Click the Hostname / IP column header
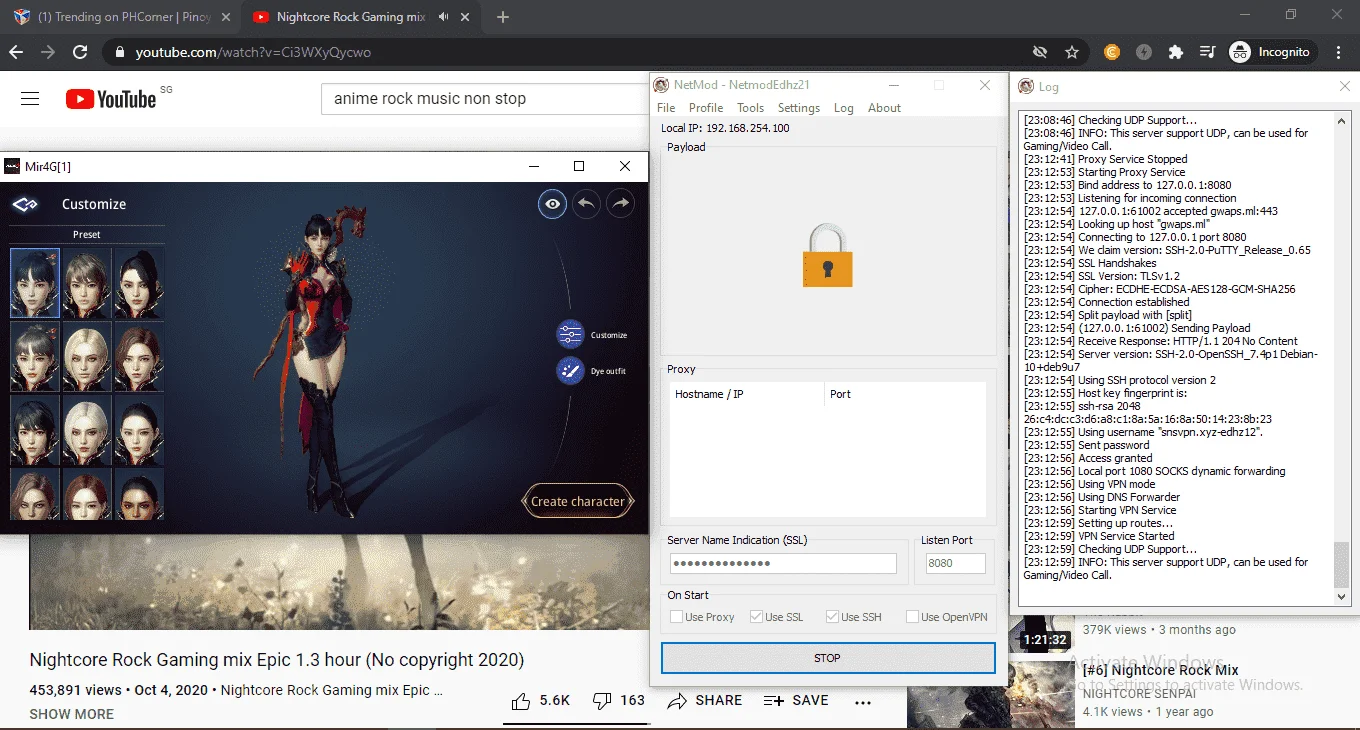 pyautogui.click(x=745, y=394)
